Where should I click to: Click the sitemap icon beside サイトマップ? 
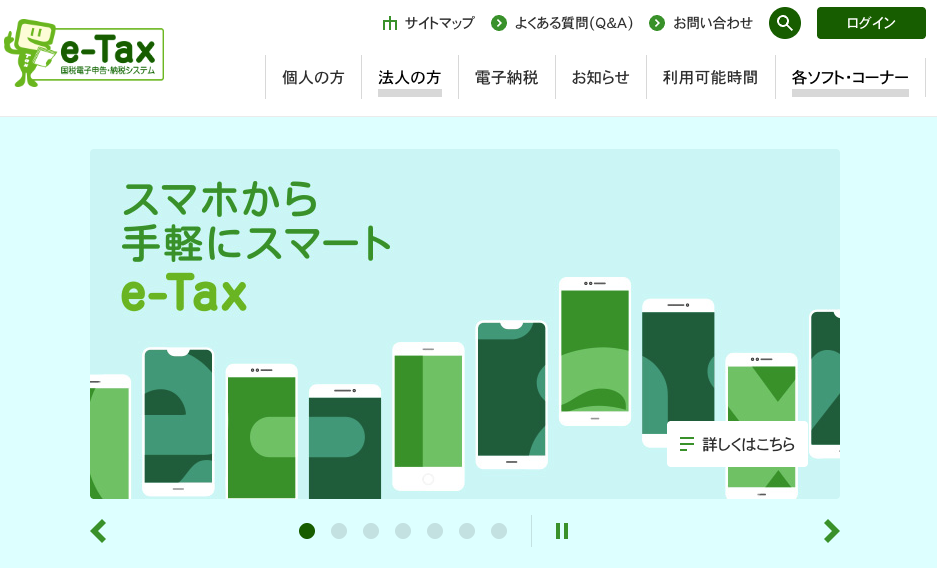tap(390, 23)
